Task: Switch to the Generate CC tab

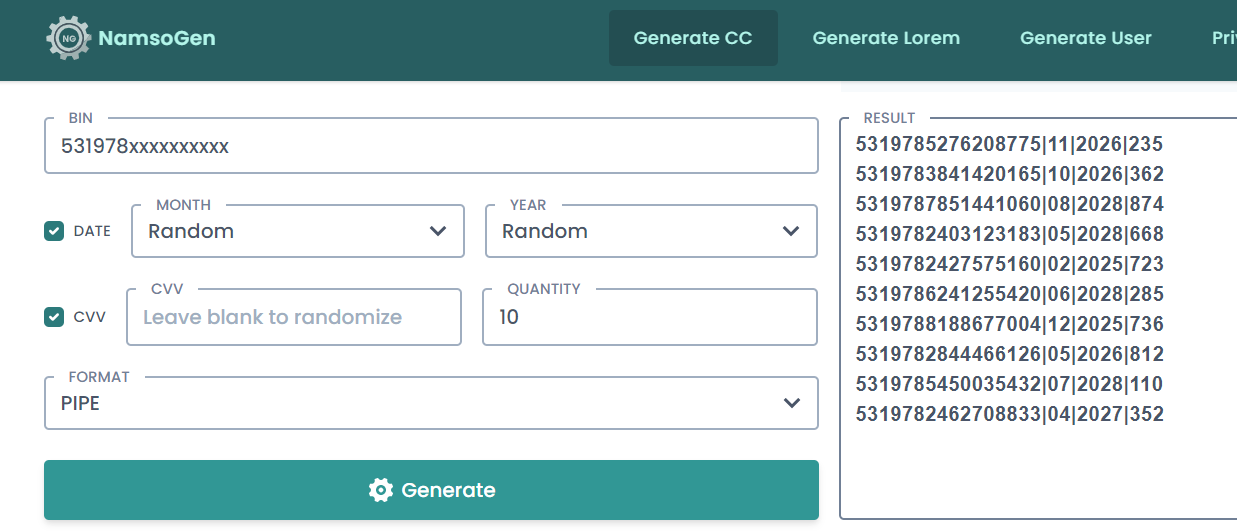Action: click(693, 38)
